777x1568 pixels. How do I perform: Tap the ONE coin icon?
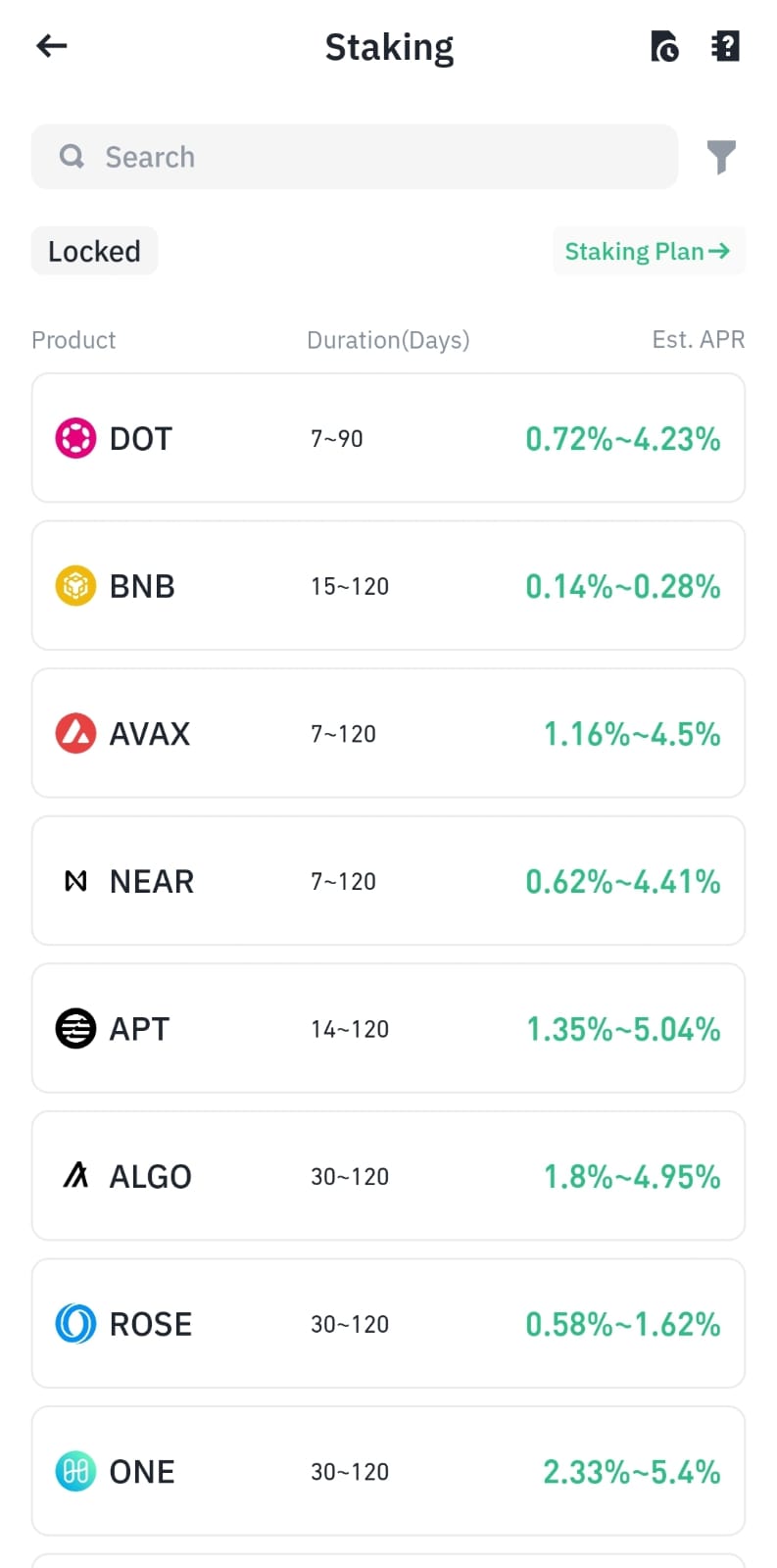[x=75, y=1471]
